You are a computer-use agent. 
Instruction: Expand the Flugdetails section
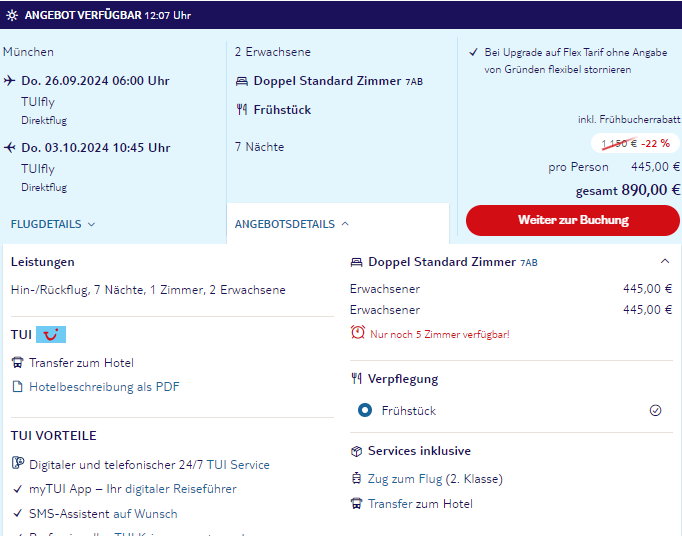tap(53, 224)
